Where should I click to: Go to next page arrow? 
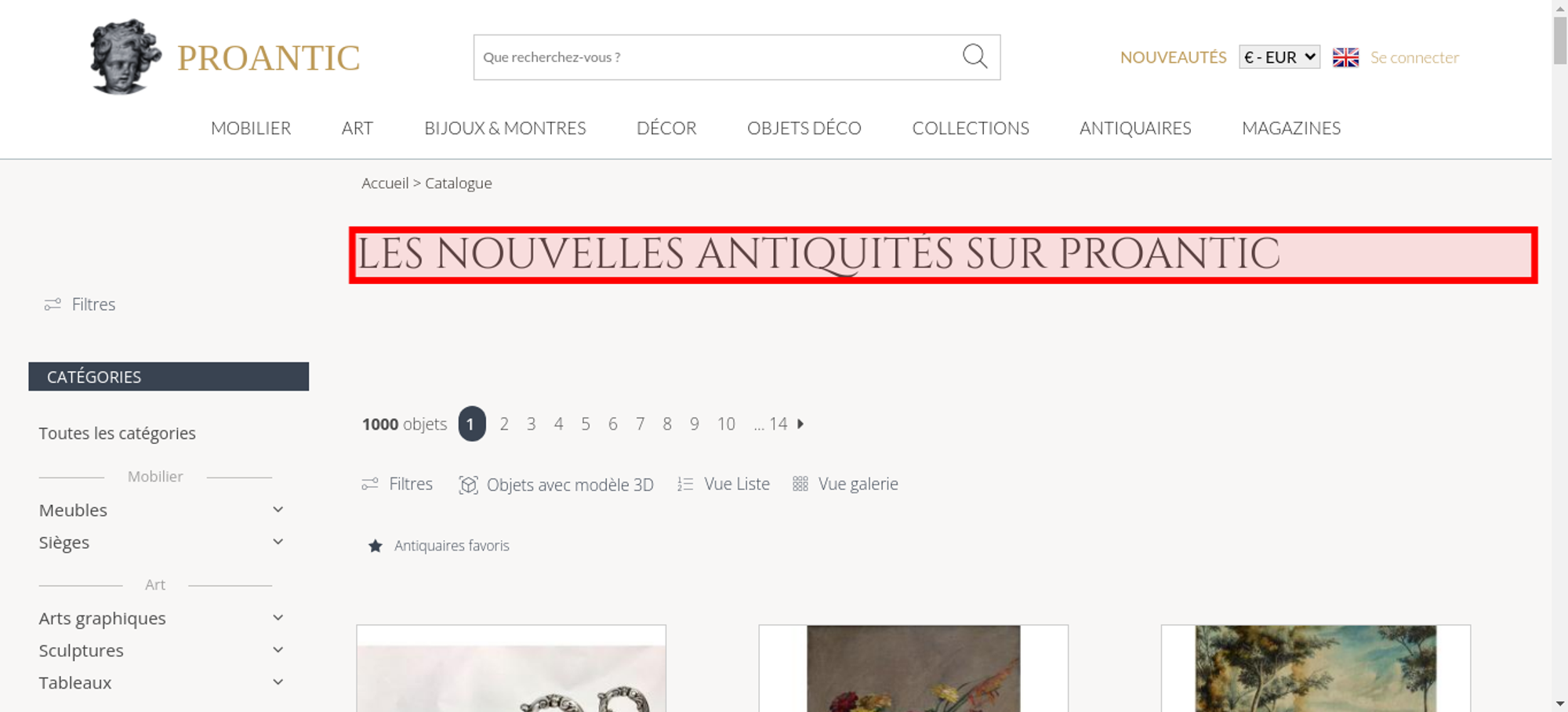(x=800, y=423)
